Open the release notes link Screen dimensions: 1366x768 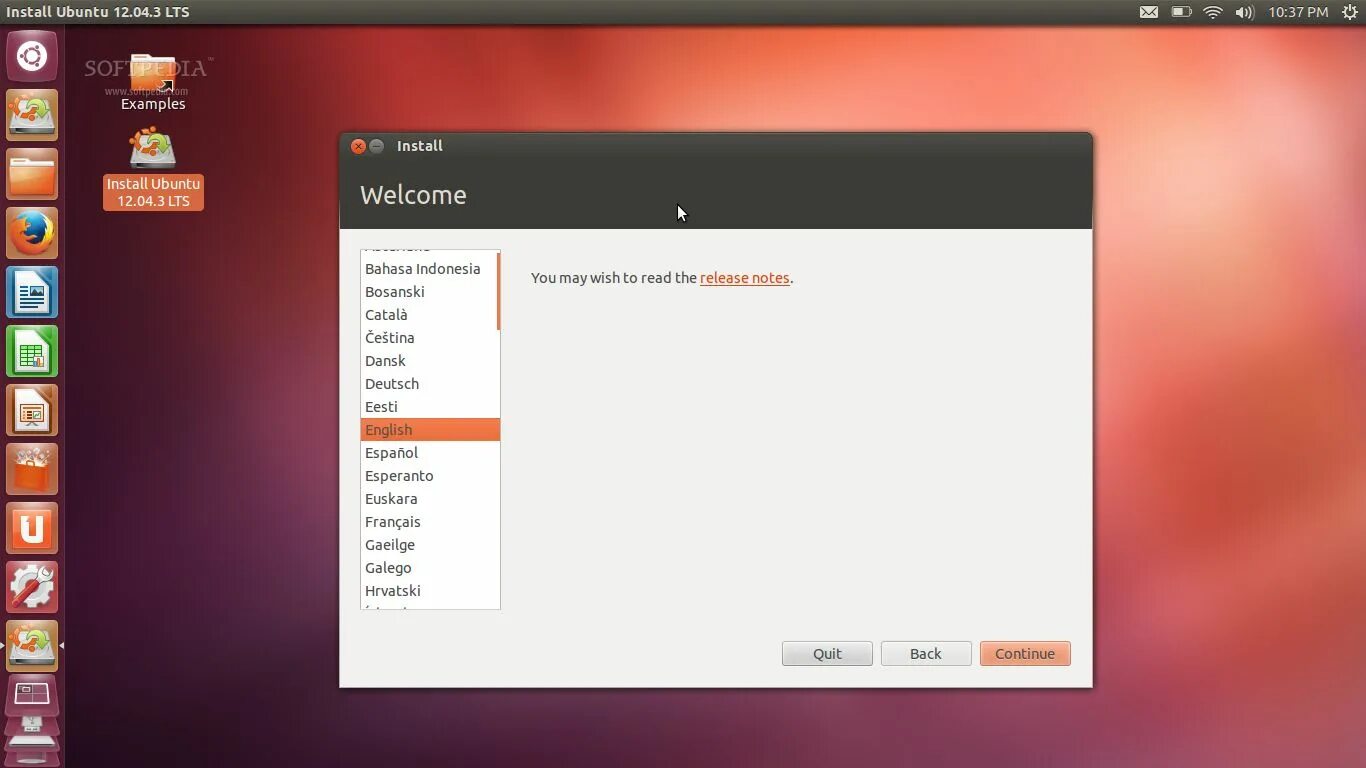tap(744, 278)
